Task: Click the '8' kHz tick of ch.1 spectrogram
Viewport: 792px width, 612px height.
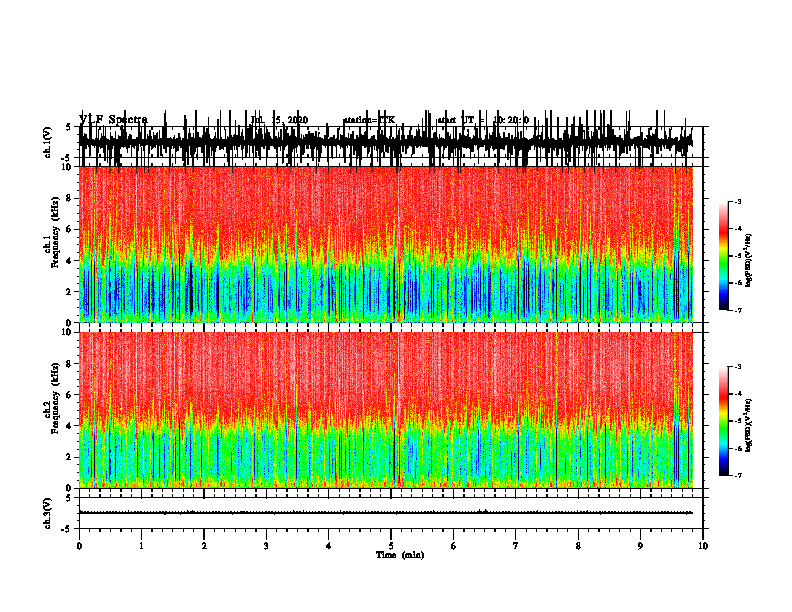Action: click(69, 198)
